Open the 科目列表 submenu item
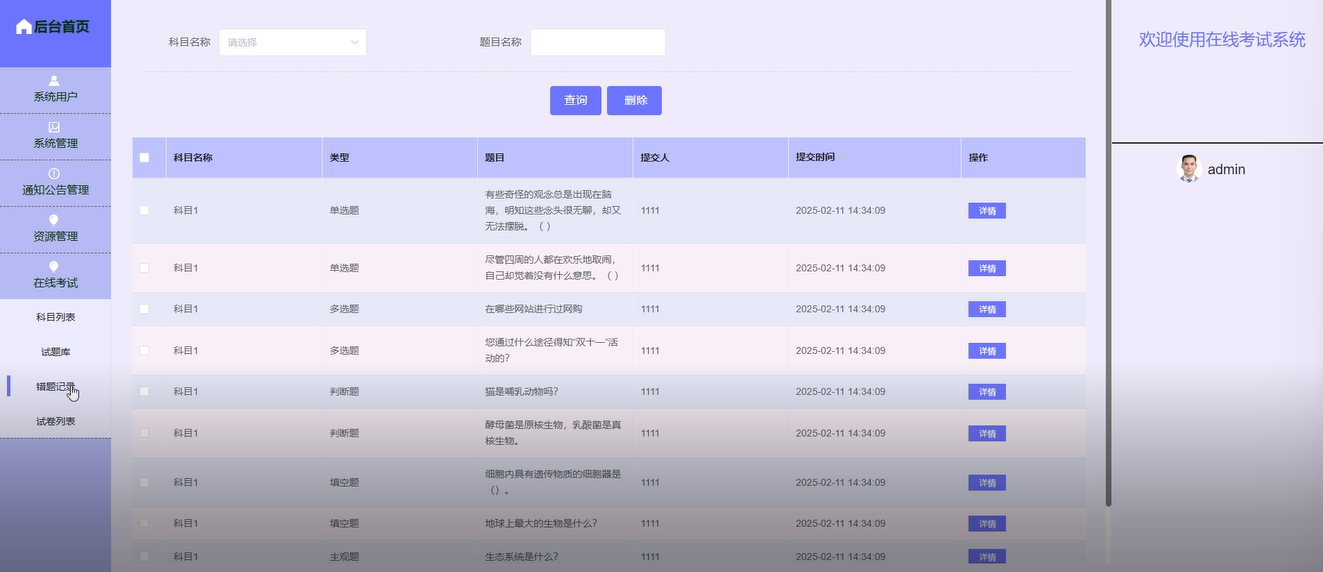Image resolution: width=1323 pixels, height=572 pixels. [55, 317]
